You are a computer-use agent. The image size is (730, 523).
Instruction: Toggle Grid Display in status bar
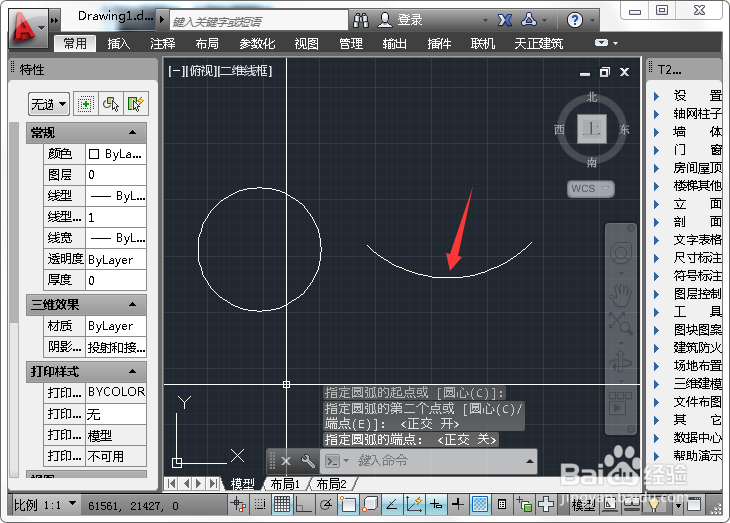click(282, 504)
